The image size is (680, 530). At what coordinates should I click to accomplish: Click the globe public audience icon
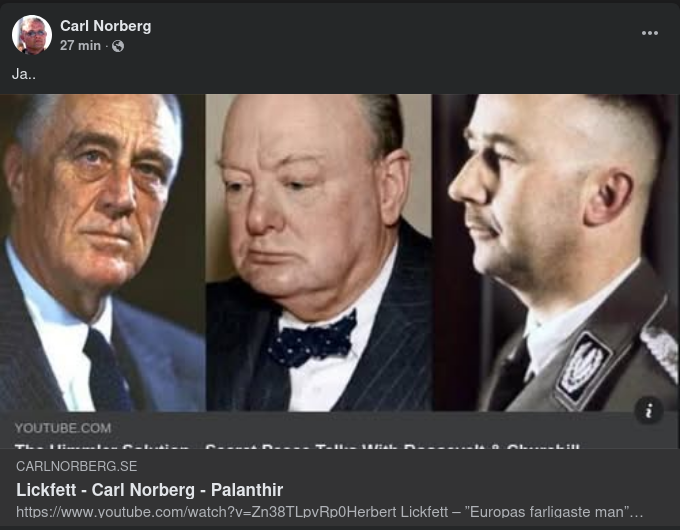click(118, 46)
